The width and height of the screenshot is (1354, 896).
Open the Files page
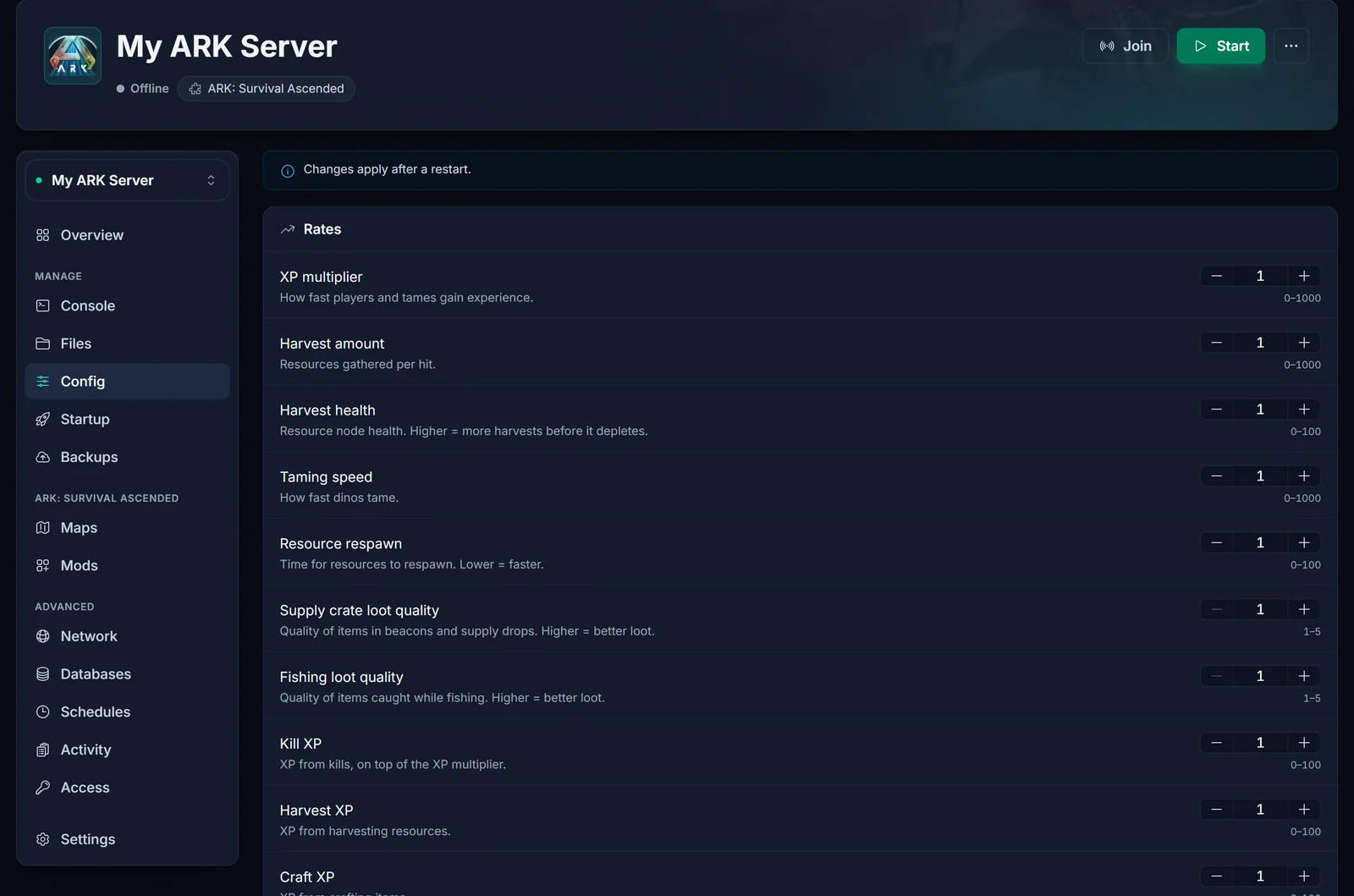[127, 344]
